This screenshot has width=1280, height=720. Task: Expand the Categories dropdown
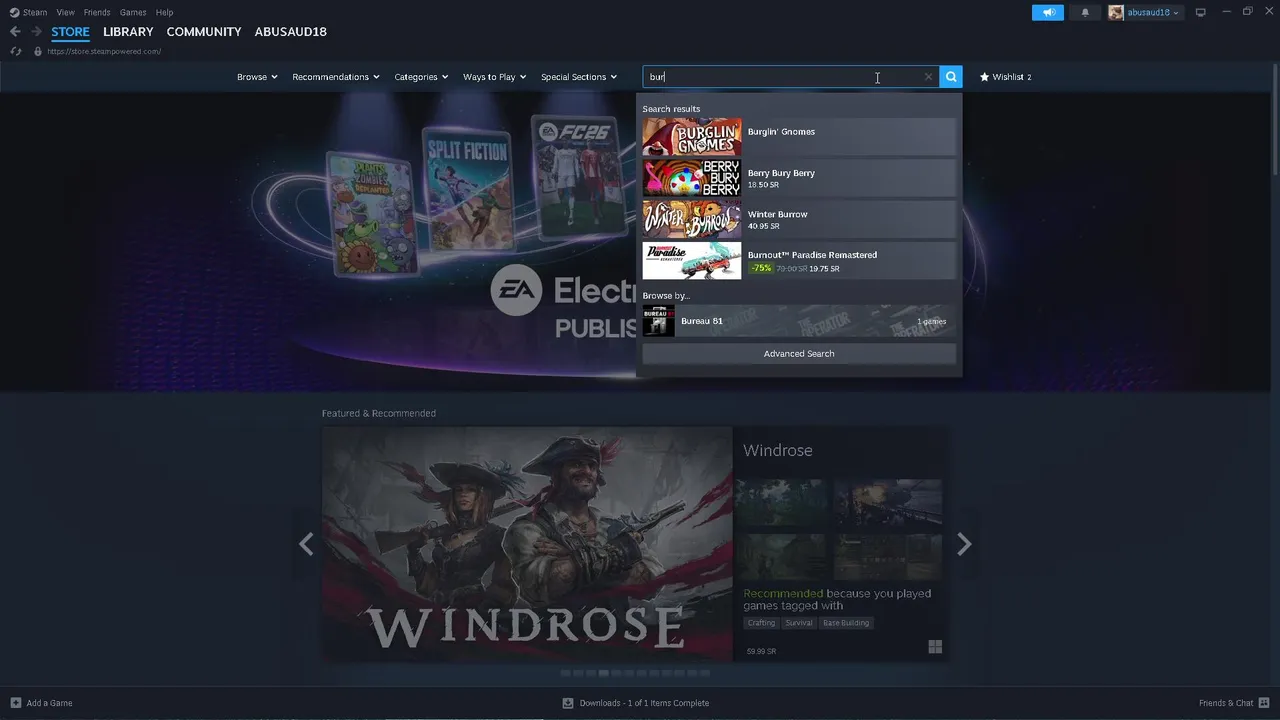coord(421,77)
